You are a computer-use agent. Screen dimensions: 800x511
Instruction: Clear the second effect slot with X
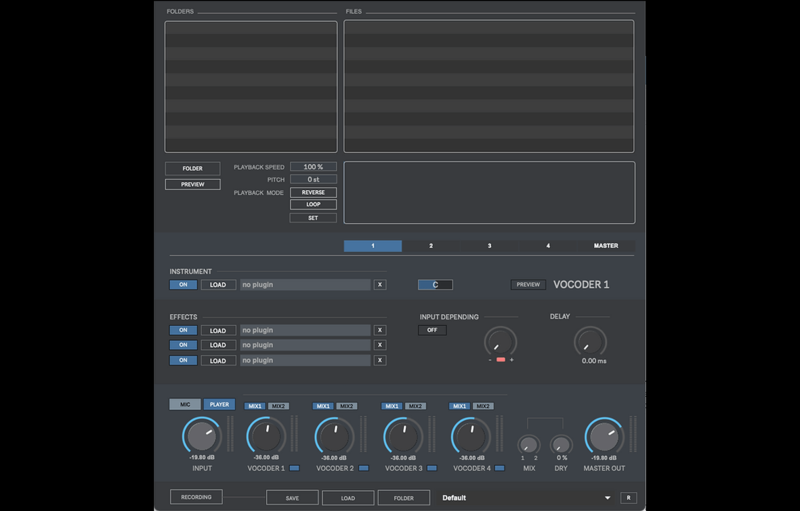coord(380,345)
